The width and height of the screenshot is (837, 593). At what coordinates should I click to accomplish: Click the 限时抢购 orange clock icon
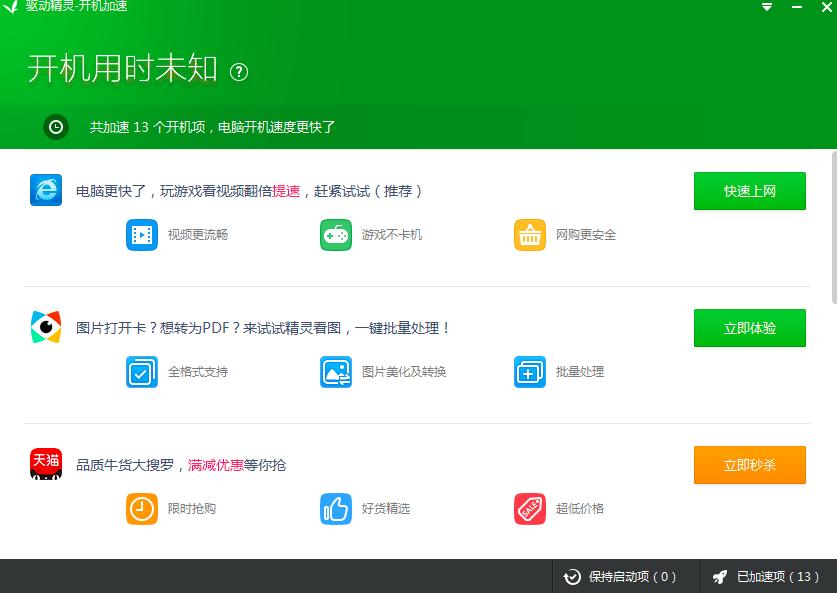coord(142,509)
